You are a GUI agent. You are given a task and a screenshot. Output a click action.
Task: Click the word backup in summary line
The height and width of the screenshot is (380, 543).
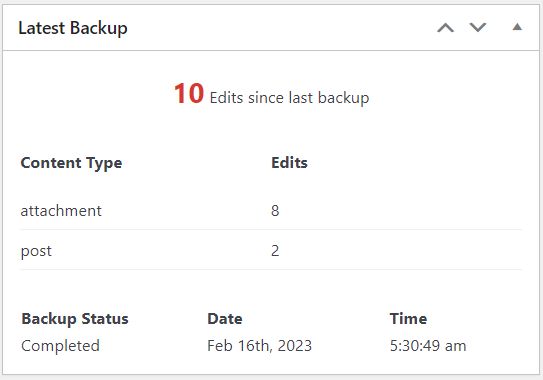click(343, 98)
